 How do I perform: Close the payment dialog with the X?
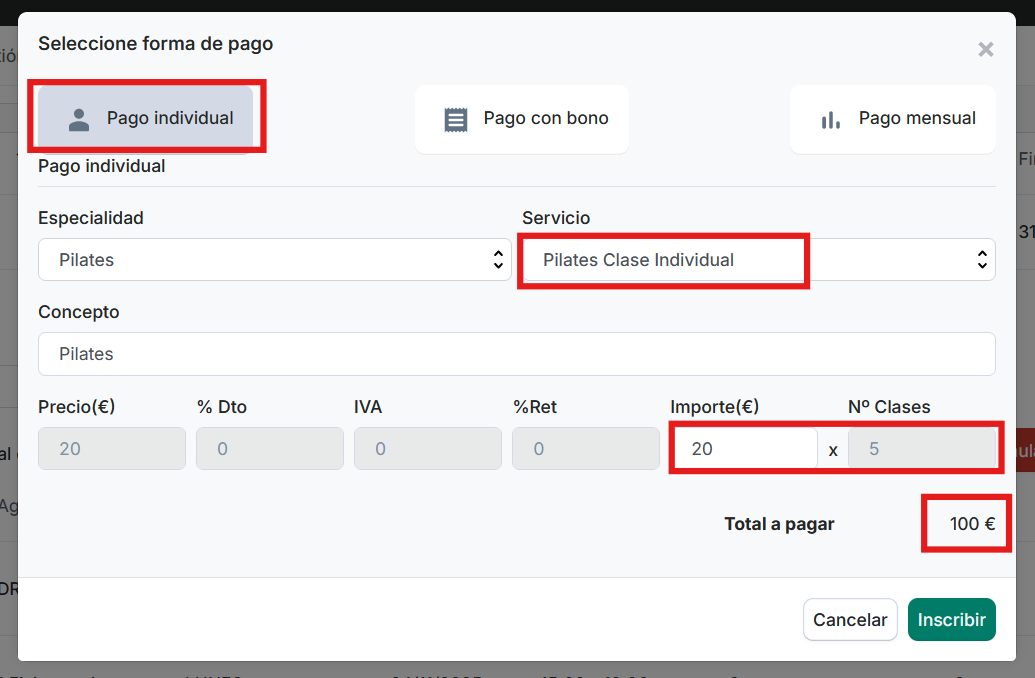click(985, 49)
